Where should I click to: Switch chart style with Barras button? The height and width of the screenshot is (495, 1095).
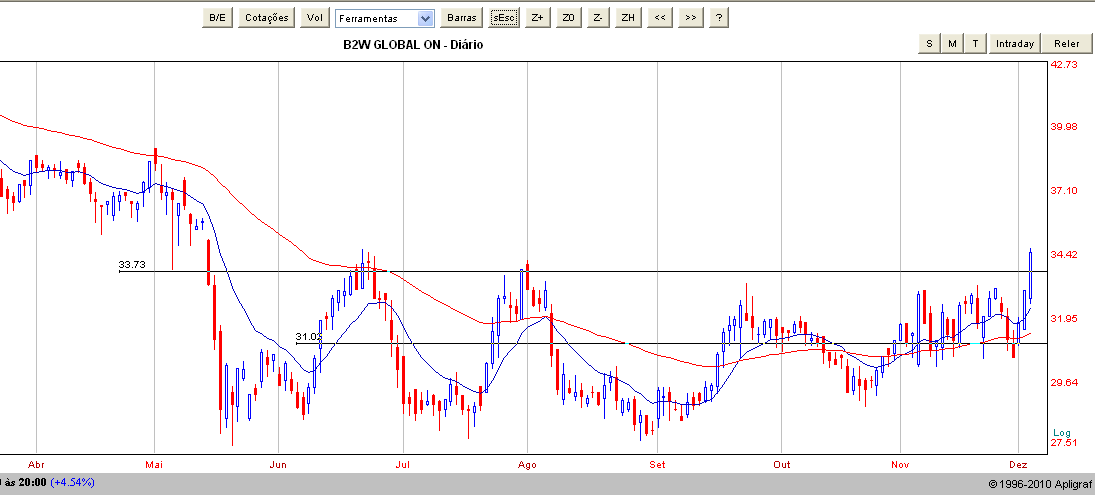click(x=462, y=18)
